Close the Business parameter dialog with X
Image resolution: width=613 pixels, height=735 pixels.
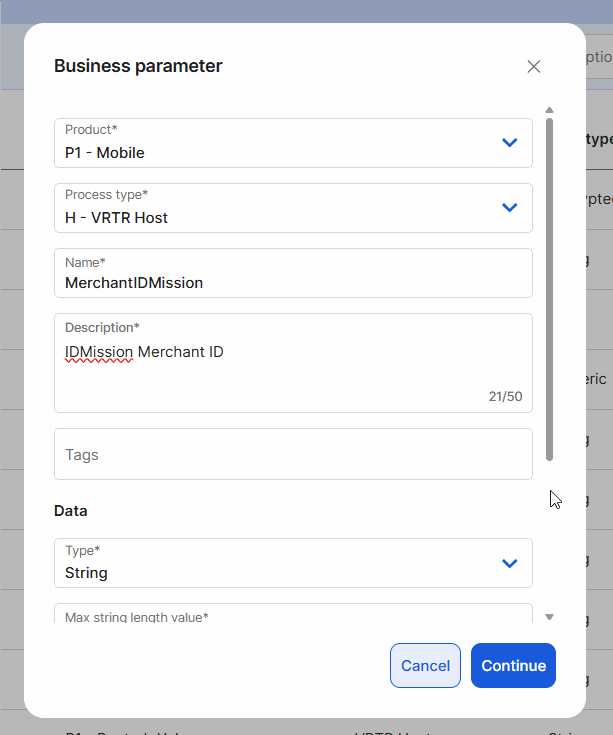click(x=533, y=67)
